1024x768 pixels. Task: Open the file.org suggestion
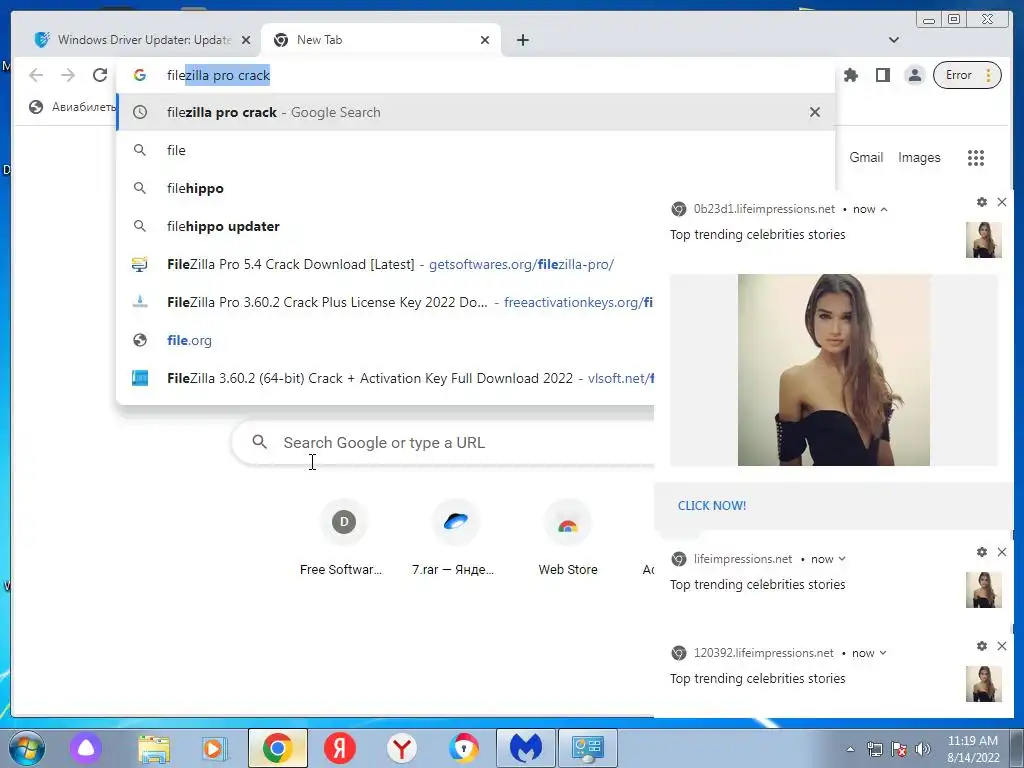coord(385,340)
